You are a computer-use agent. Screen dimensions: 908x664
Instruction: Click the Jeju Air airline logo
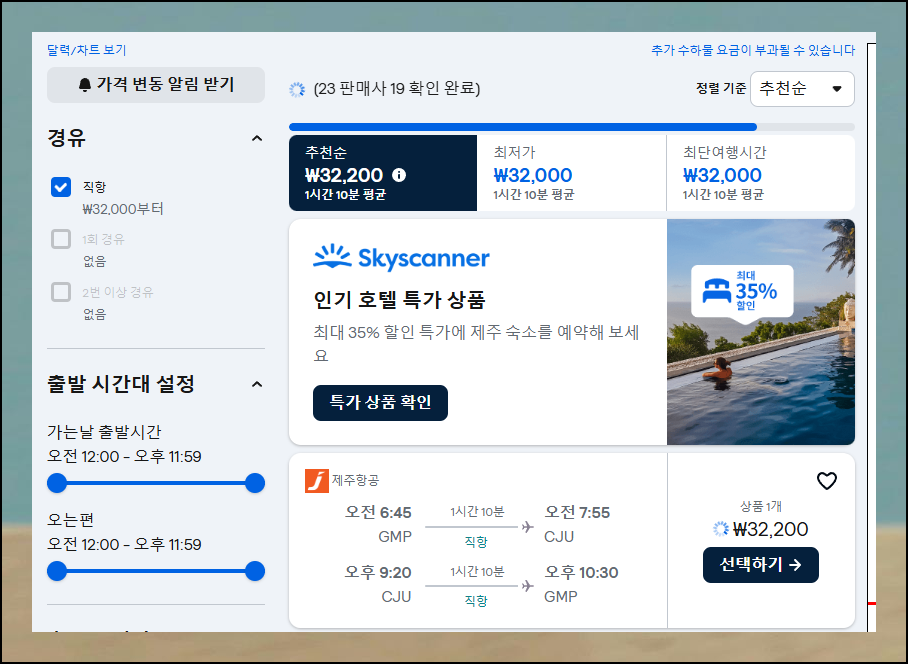click(x=317, y=480)
